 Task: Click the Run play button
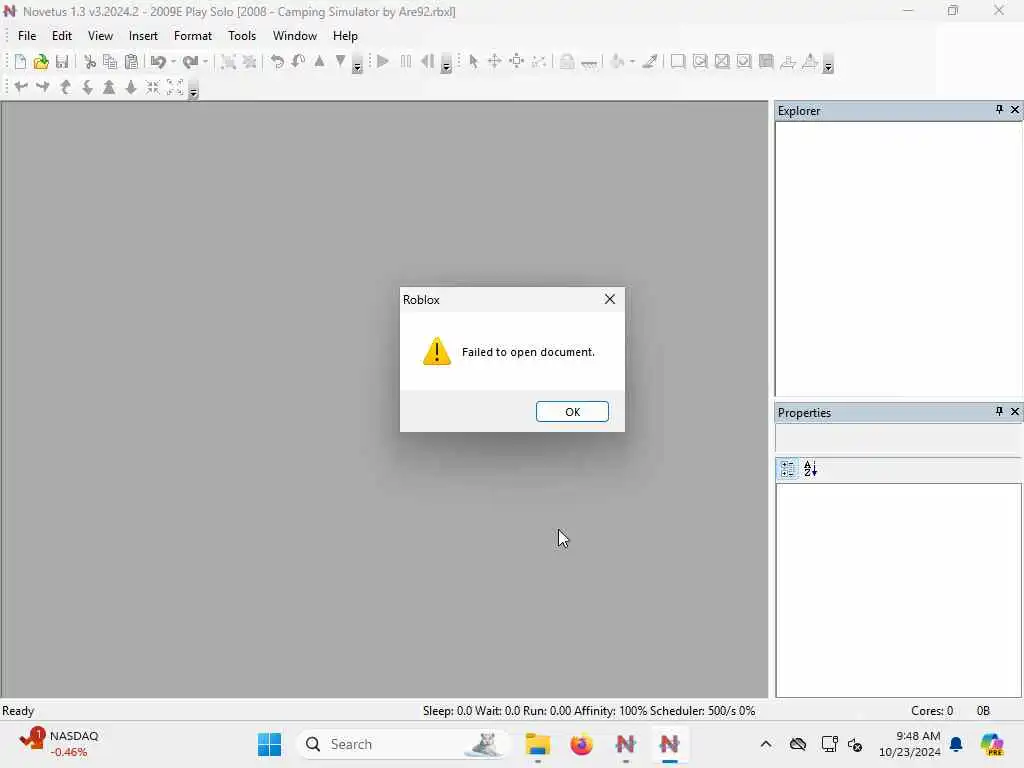point(383,62)
